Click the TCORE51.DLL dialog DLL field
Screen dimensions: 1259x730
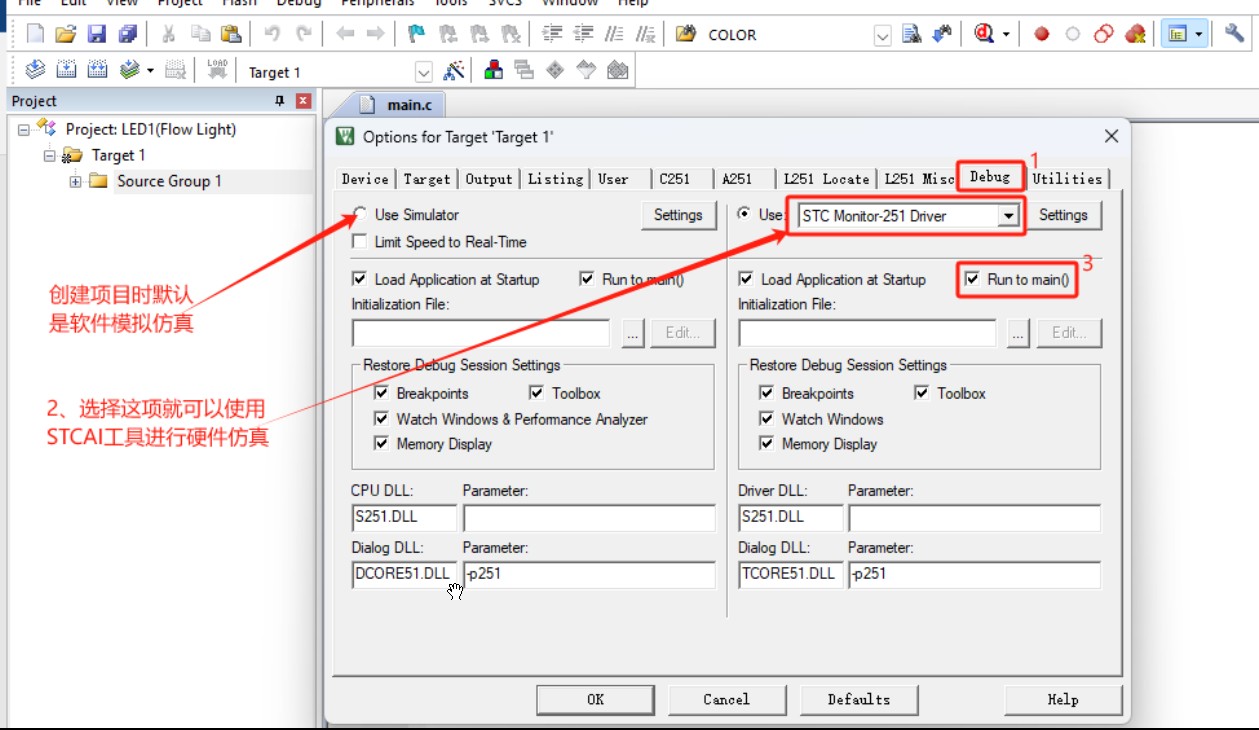pos(791,575)
